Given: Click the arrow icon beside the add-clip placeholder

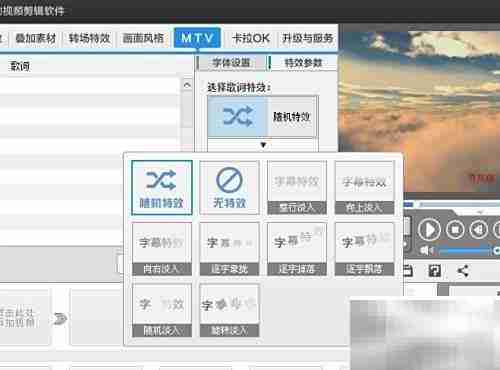Looking at the screenshot, I should click(x=60, y=318).
